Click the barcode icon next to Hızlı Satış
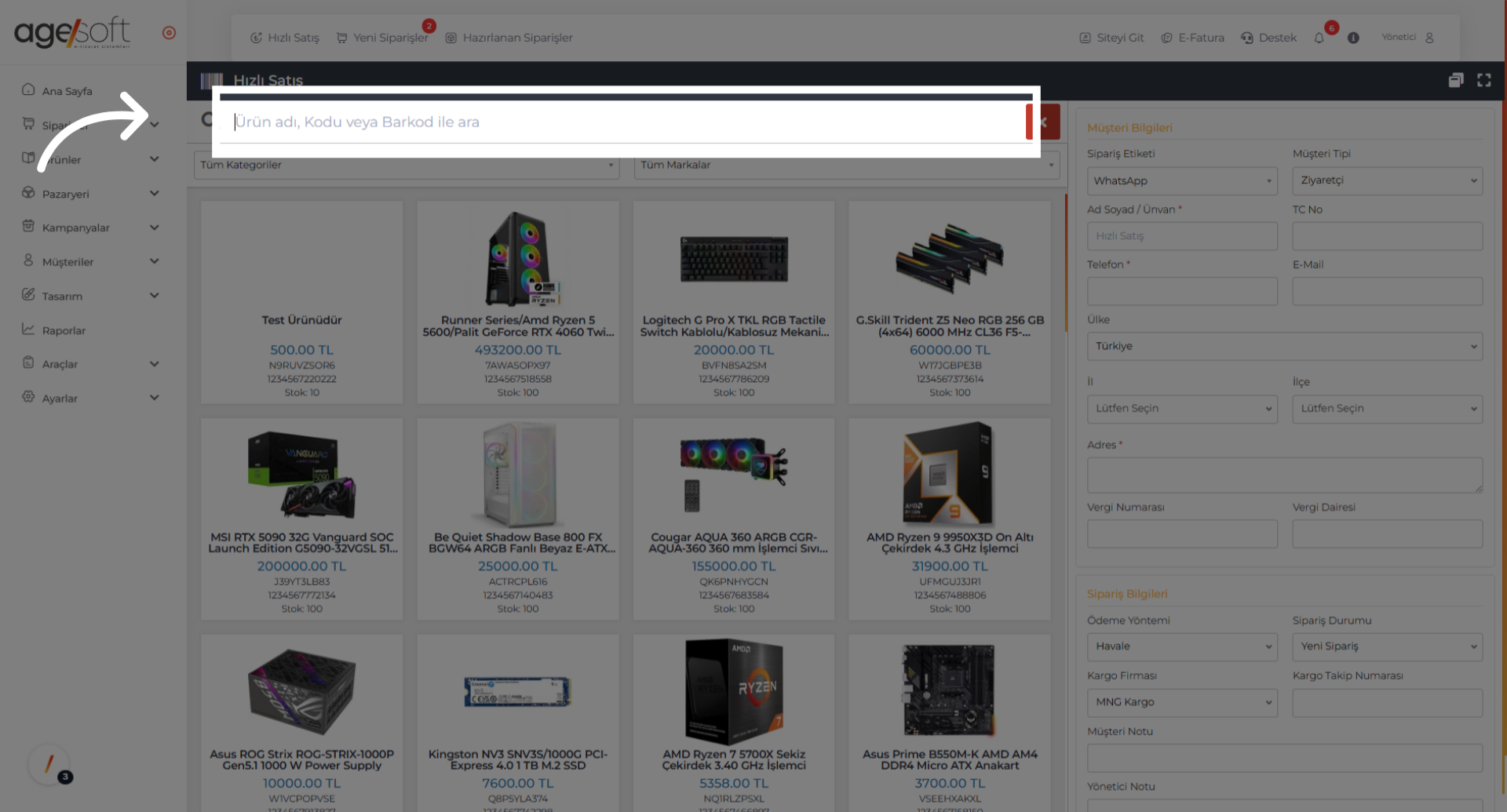The width and height of the screenshot is (1507, 812). (212, 80)
